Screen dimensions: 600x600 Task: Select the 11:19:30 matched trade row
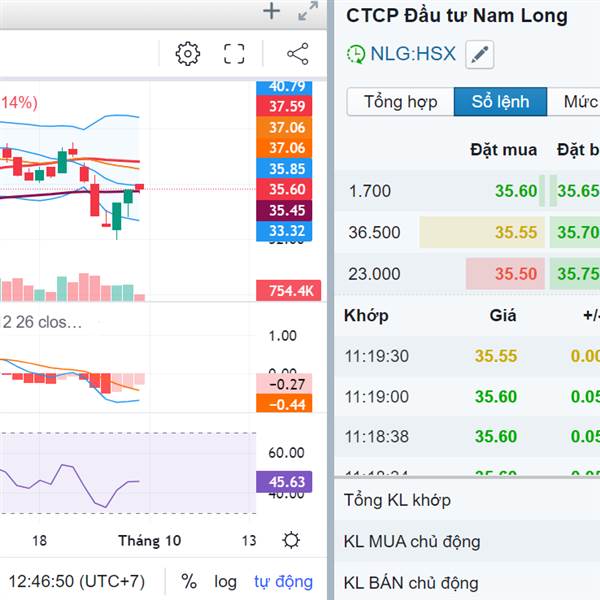tap(467, 356)
